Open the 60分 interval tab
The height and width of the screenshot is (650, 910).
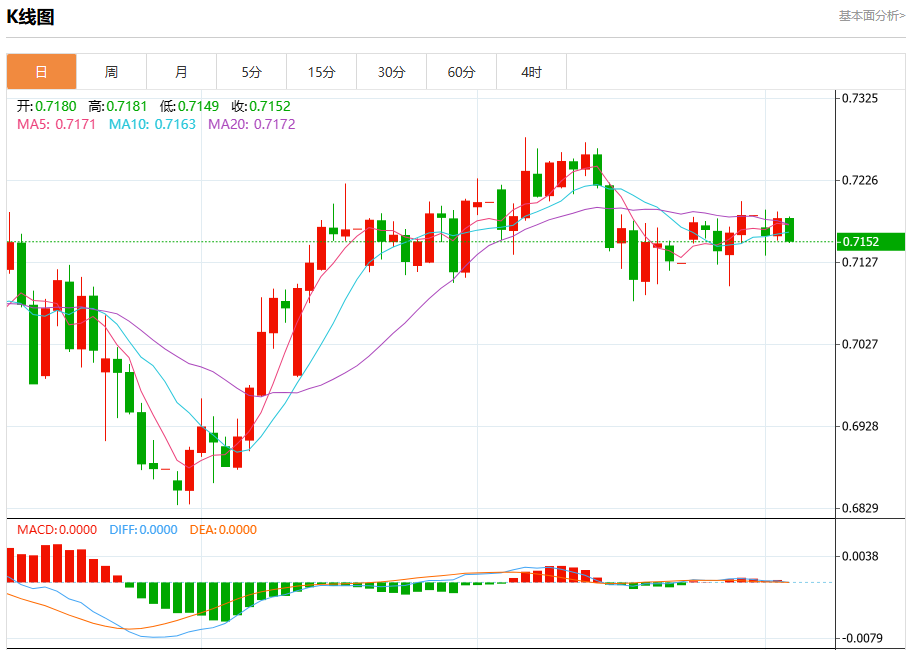[461, 72]
